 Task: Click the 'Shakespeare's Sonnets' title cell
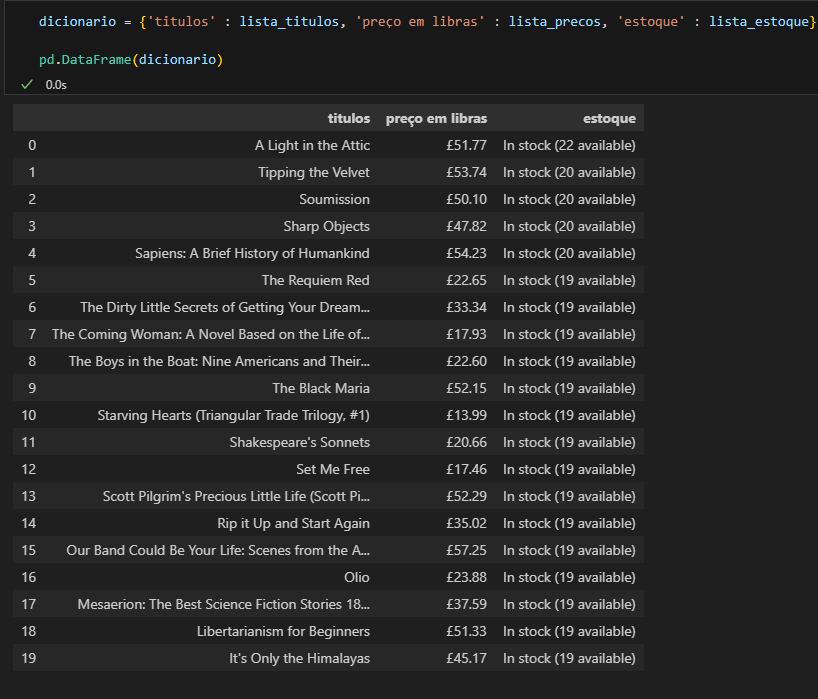(299, 442)
